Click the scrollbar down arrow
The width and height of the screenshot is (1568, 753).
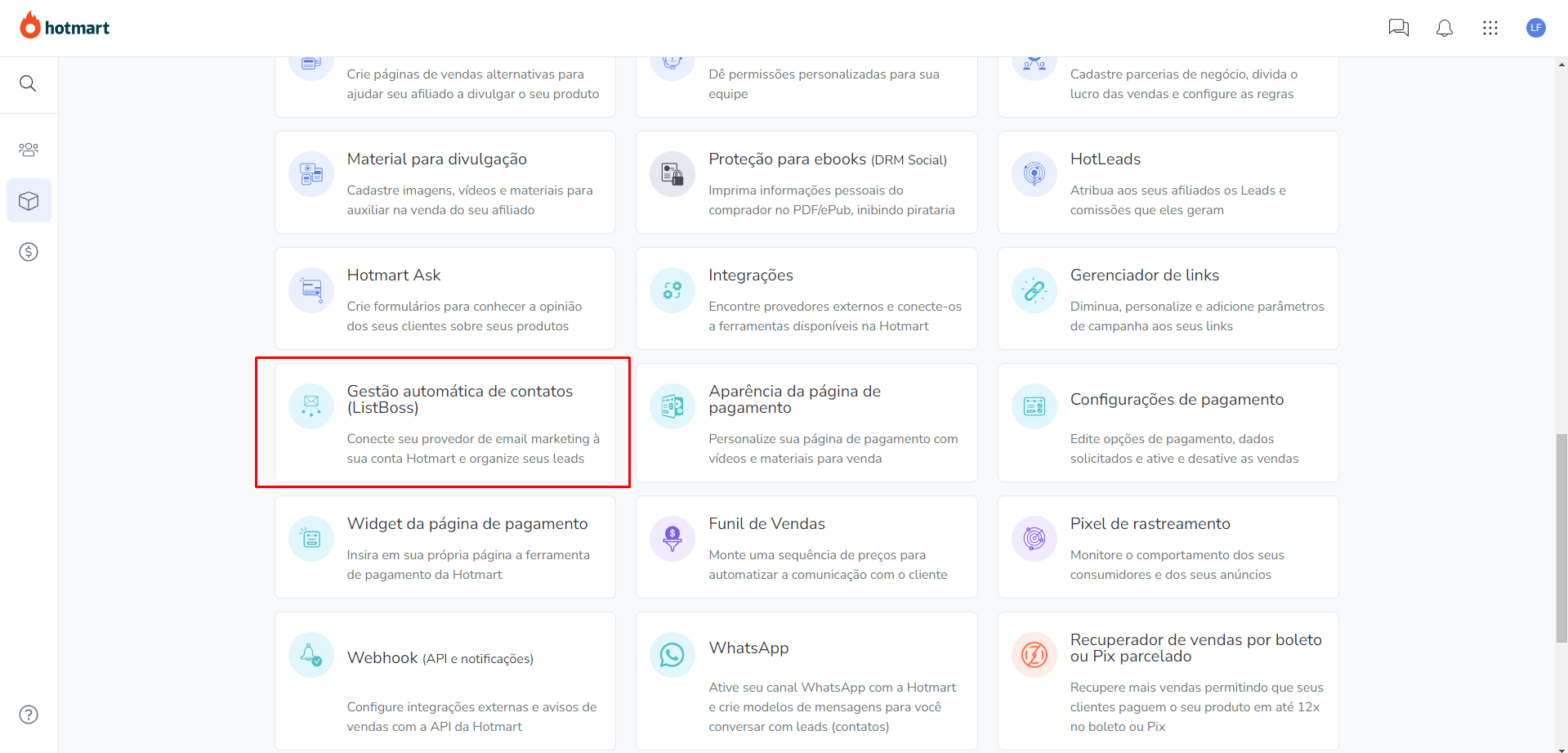pos(1561,748)
